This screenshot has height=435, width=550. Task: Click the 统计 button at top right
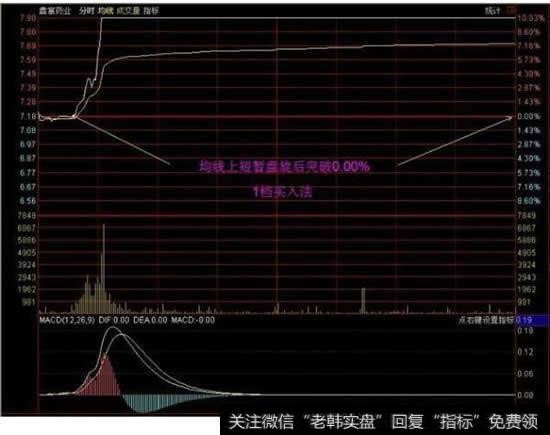(492, 11)
